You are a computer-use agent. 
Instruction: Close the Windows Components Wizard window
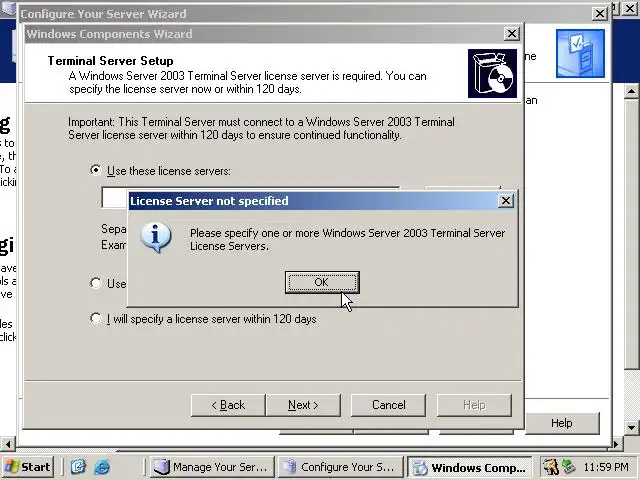511,33
